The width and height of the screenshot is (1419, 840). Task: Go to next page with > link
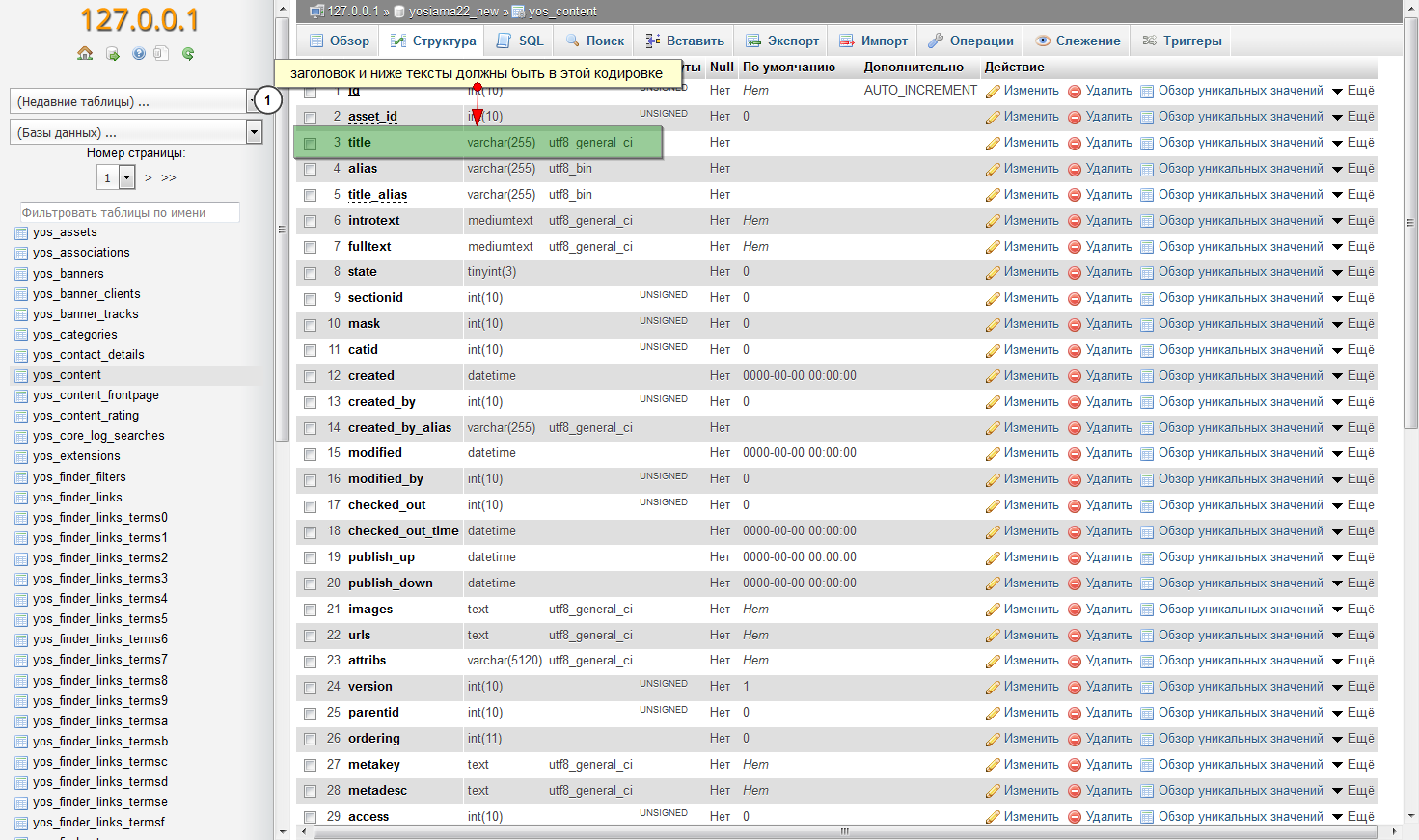(148, 177)
